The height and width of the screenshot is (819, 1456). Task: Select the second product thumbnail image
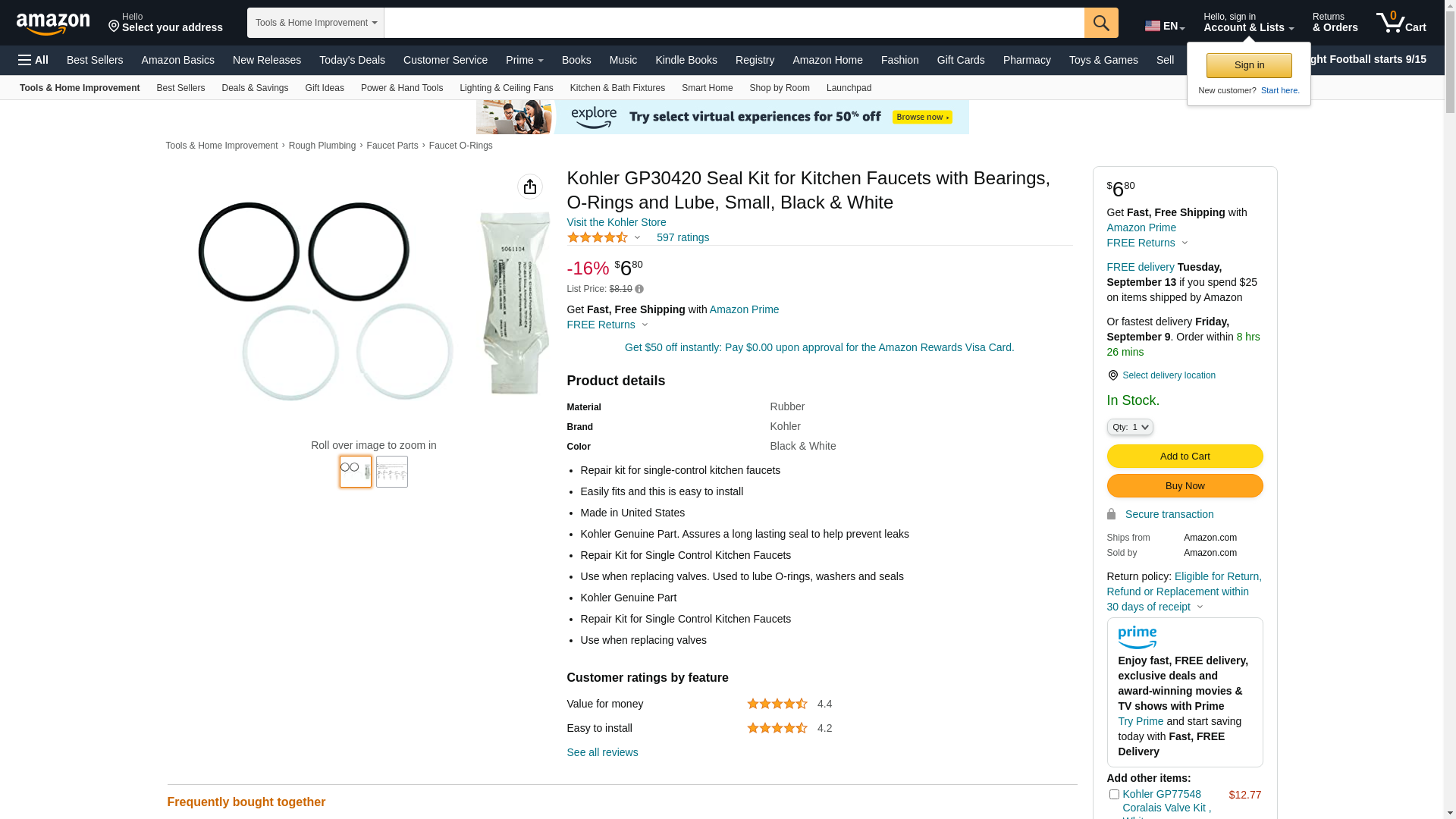[392, 472]
